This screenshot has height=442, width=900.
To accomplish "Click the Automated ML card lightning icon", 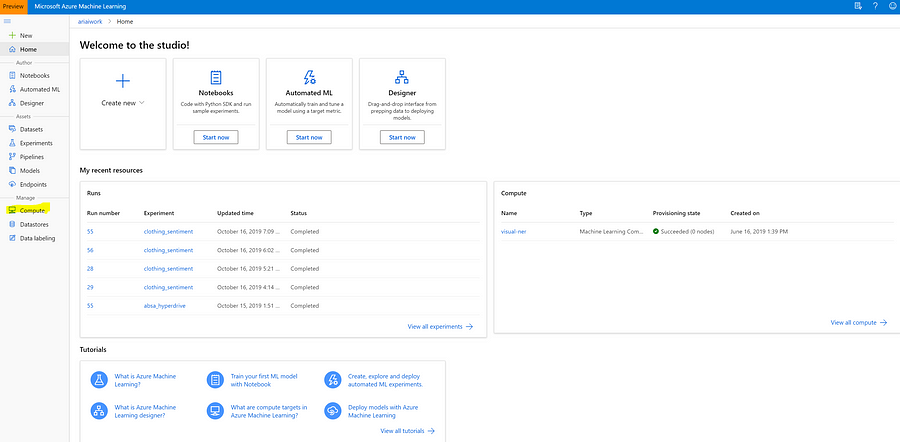I will coord(309,77).
